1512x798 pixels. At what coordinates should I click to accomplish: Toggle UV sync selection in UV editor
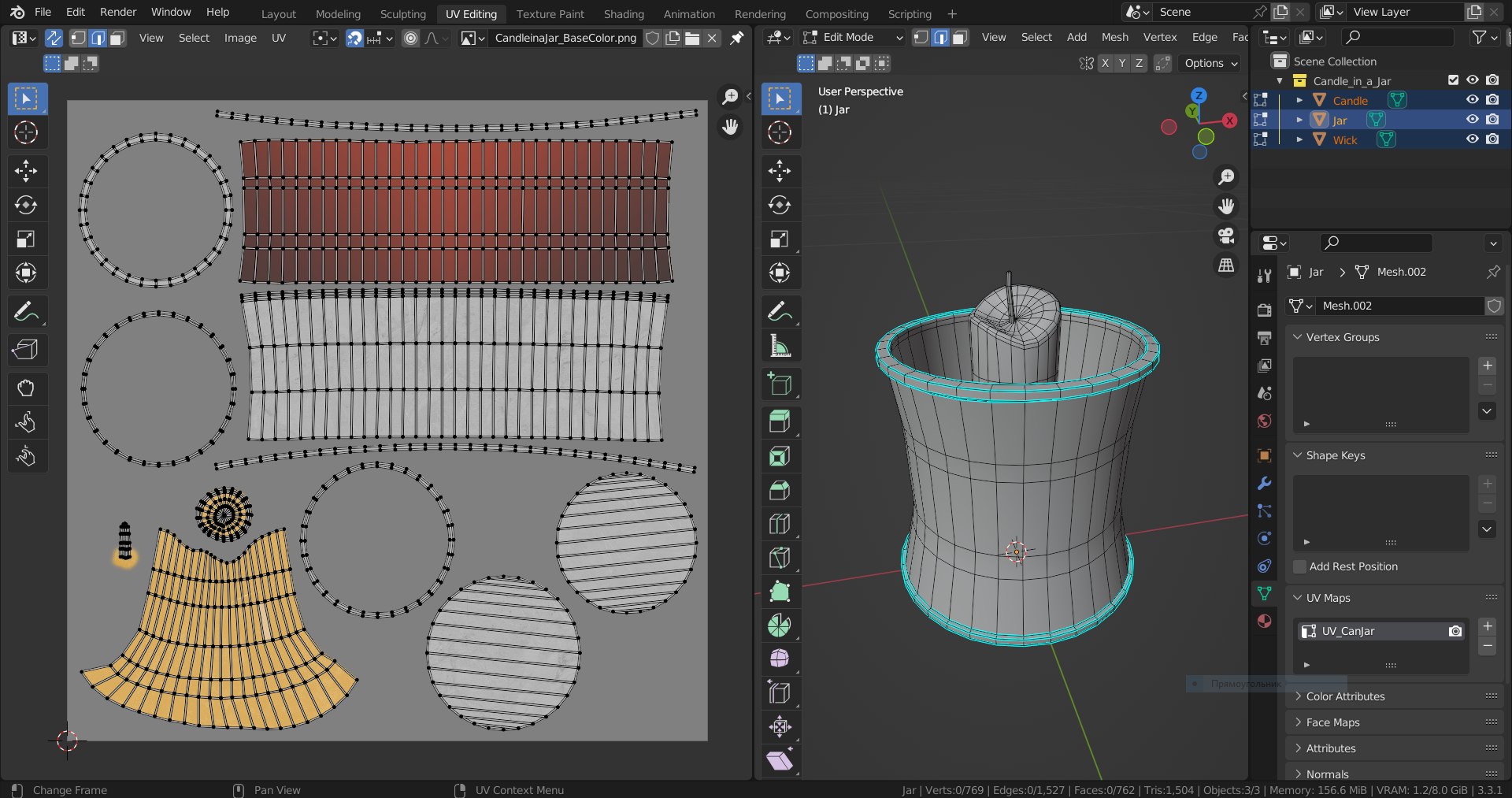54,38
